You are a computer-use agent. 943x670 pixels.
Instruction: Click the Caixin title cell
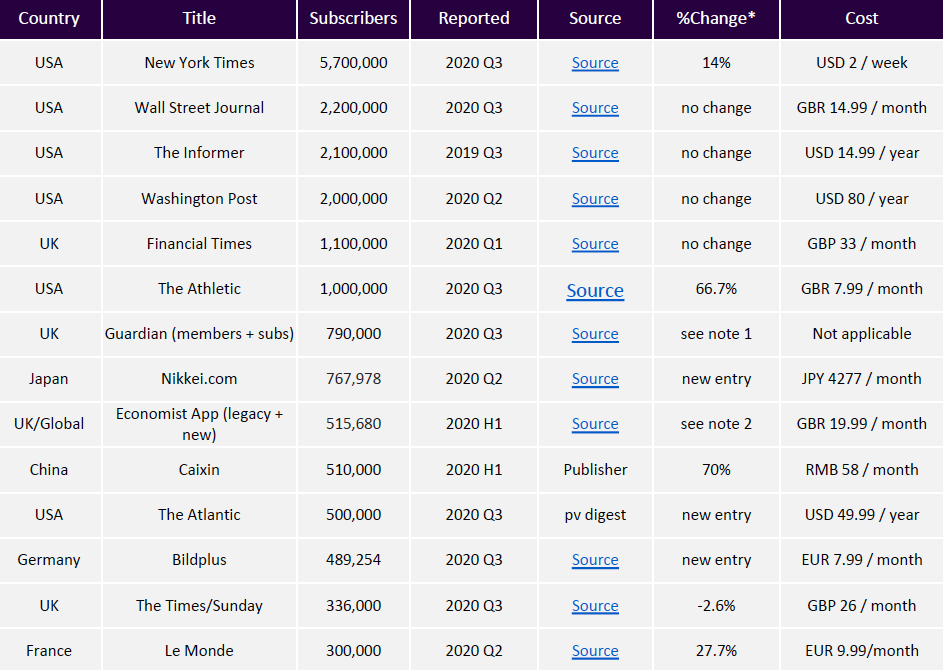(x=199, y=469)
